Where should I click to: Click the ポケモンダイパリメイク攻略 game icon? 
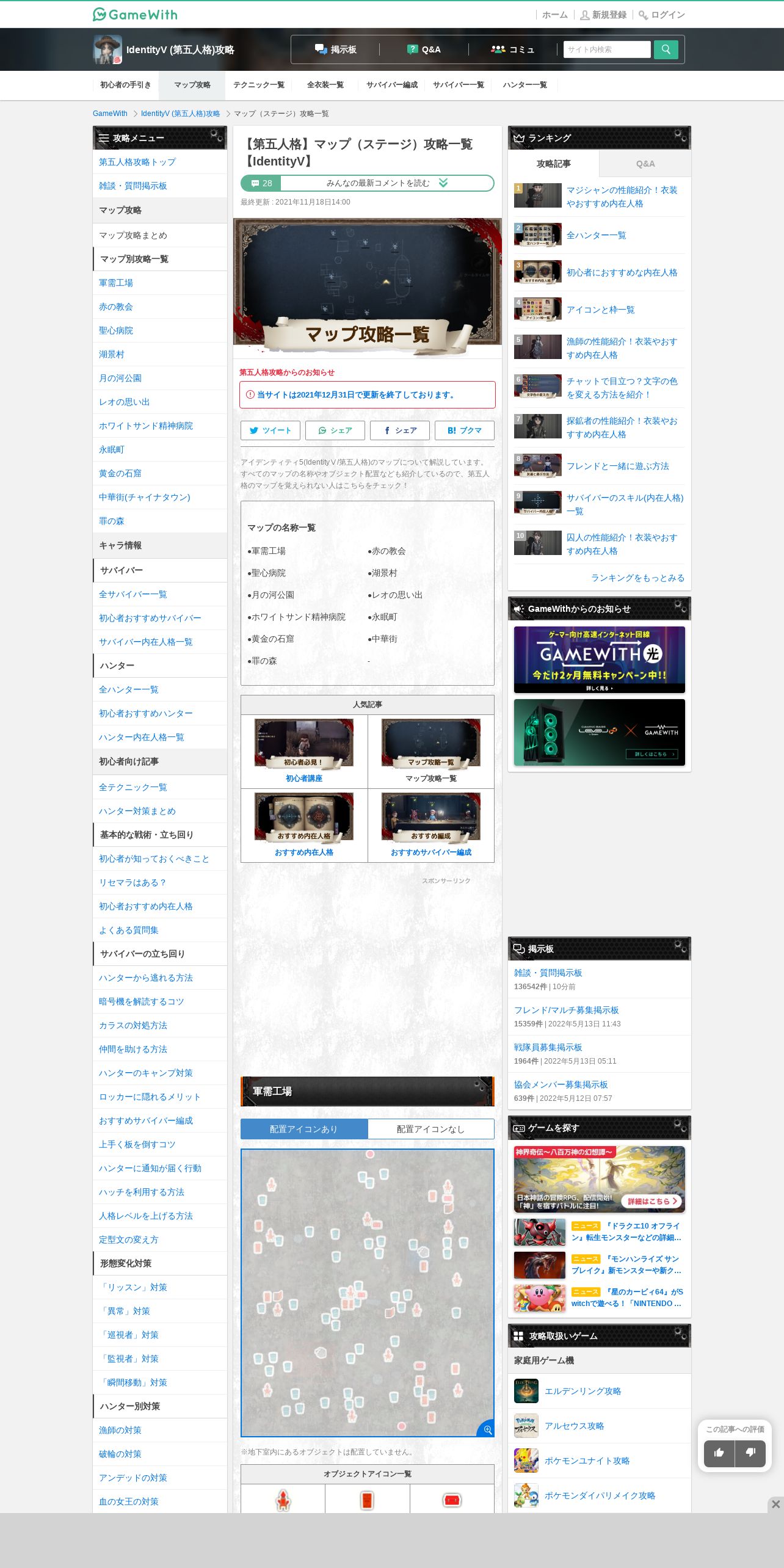(526, 1495)
